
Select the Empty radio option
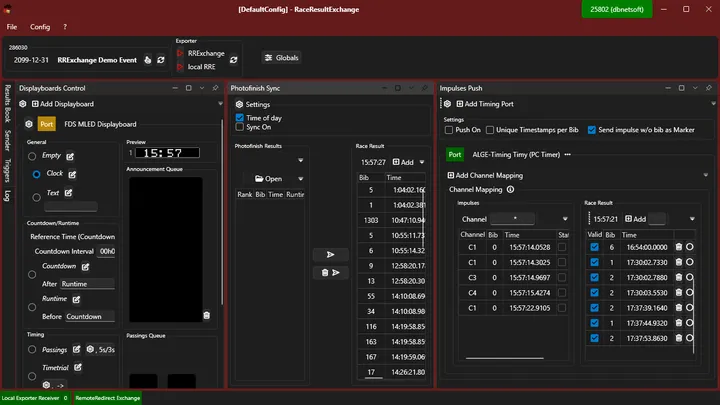pyautogui.click(x=32, y=157)
